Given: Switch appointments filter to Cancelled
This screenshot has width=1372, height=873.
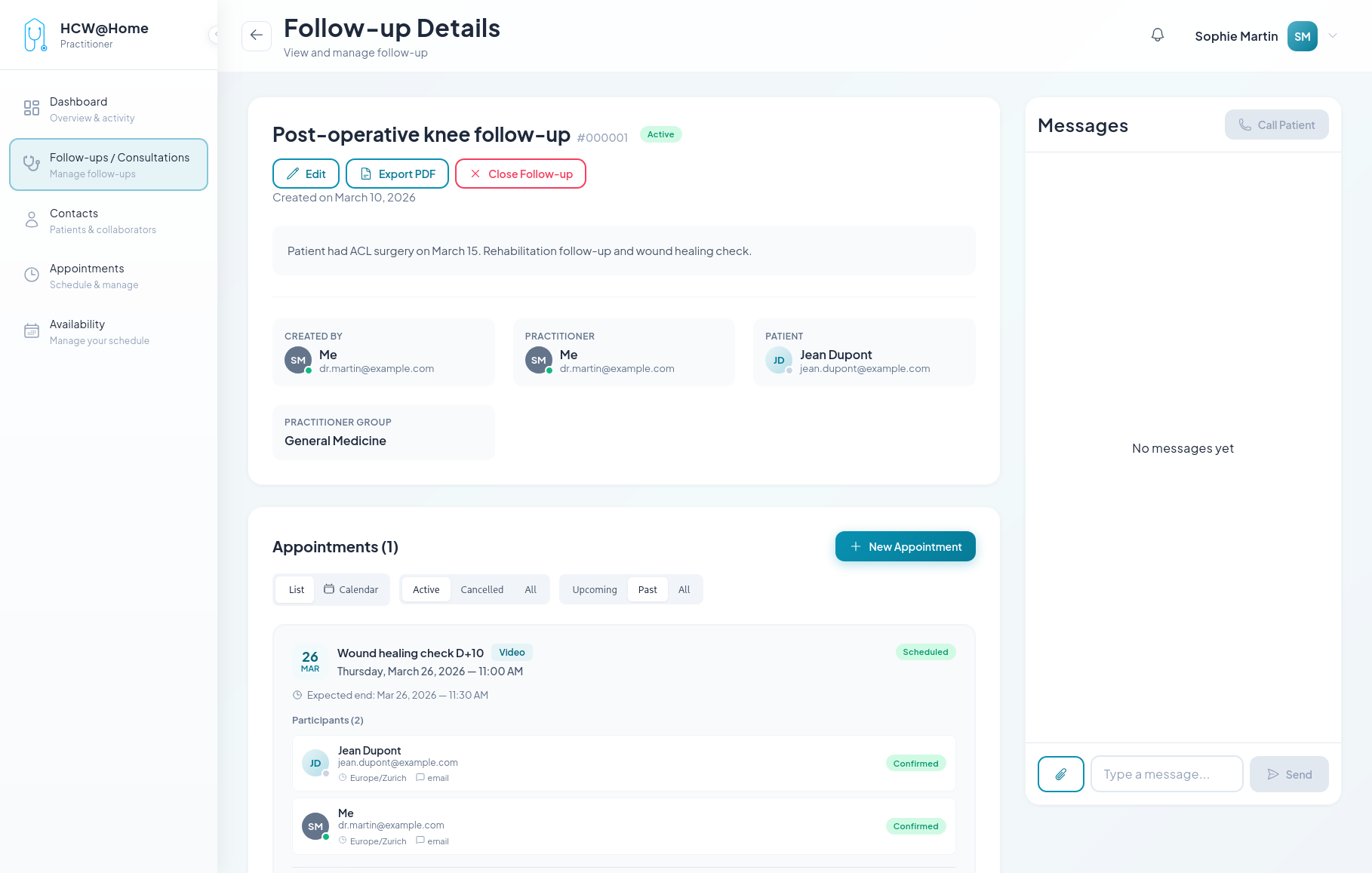Looking at the screenshot, I should (481, 589).
